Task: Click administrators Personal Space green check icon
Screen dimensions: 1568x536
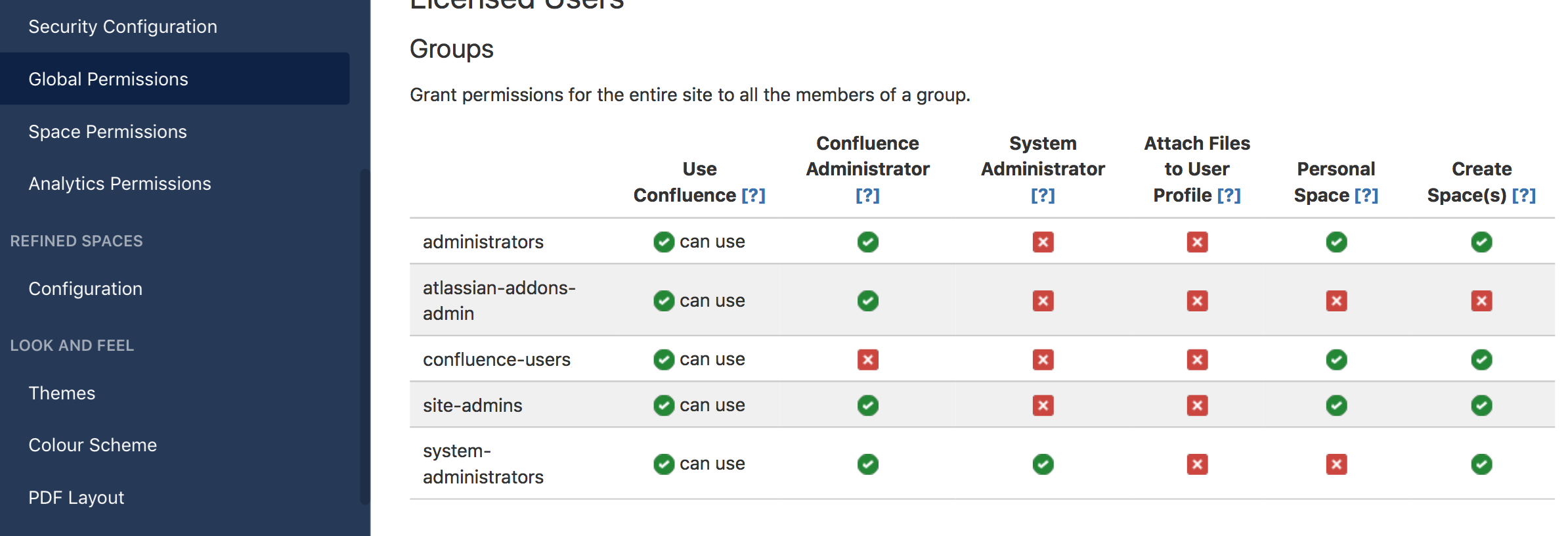Action: [x=1336, y=242]
